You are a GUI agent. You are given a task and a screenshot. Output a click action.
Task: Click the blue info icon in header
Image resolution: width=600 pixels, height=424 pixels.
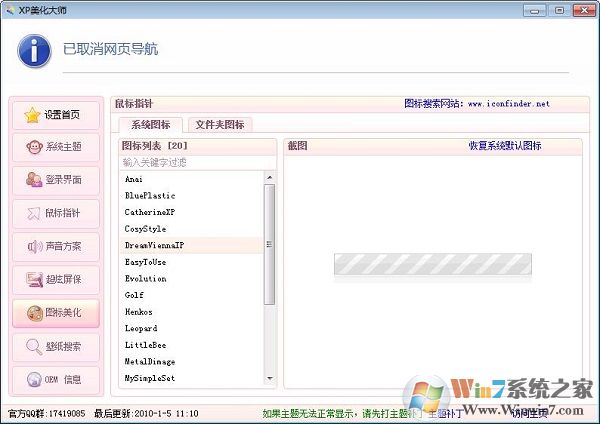[x=33, y=48]
